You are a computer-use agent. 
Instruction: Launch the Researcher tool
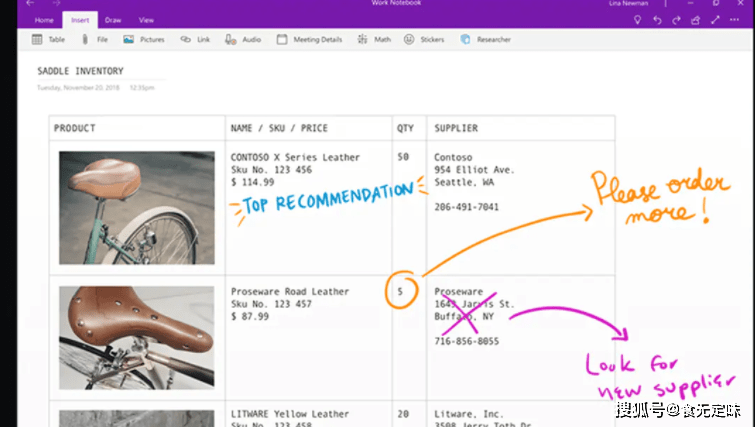tap(486, 39)
